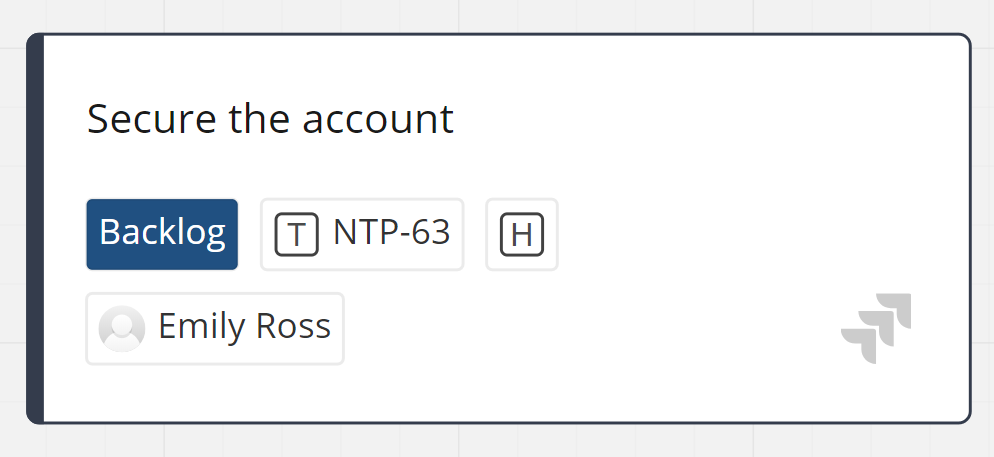Click the first name 'Emily' in assignee chip

tap(196, 327)
